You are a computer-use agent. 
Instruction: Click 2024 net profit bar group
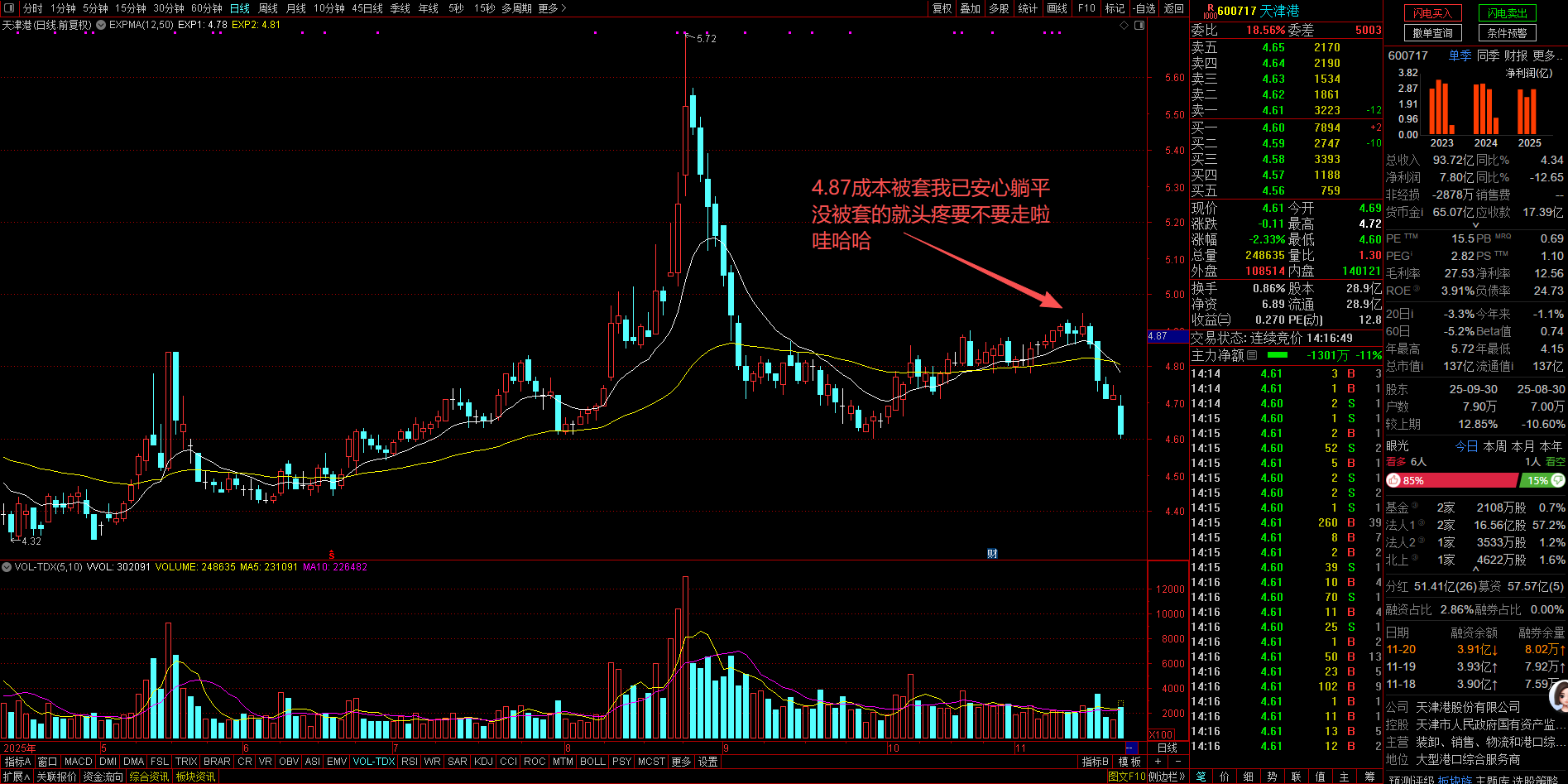pyautogui.click(x=1485, y=108)
